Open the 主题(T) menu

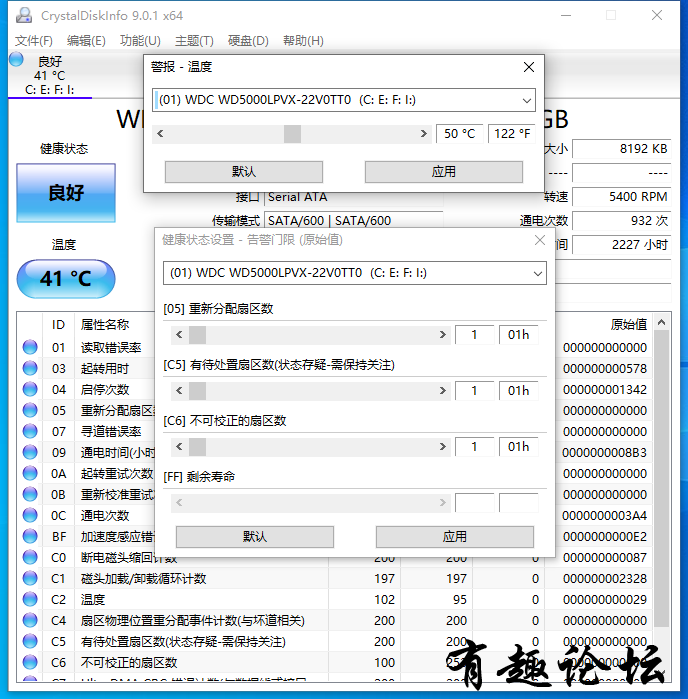coord(194,41)
